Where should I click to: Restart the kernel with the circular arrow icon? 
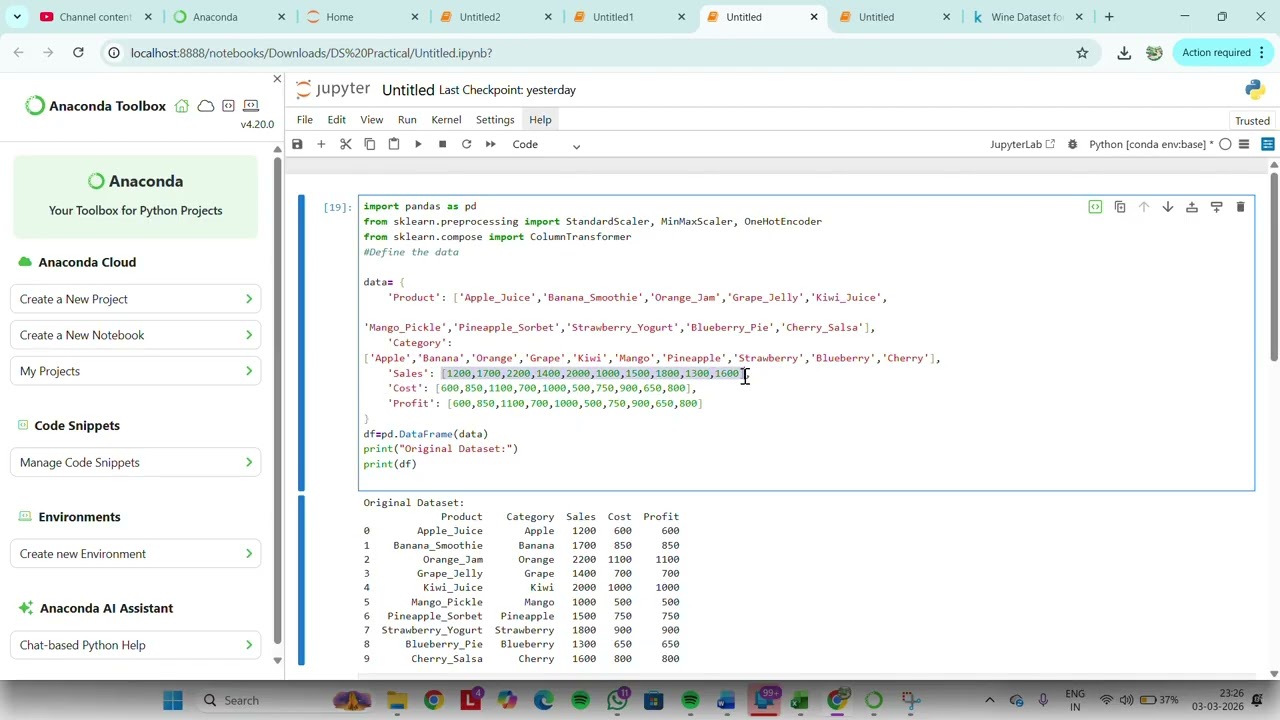tap(466, 145)
